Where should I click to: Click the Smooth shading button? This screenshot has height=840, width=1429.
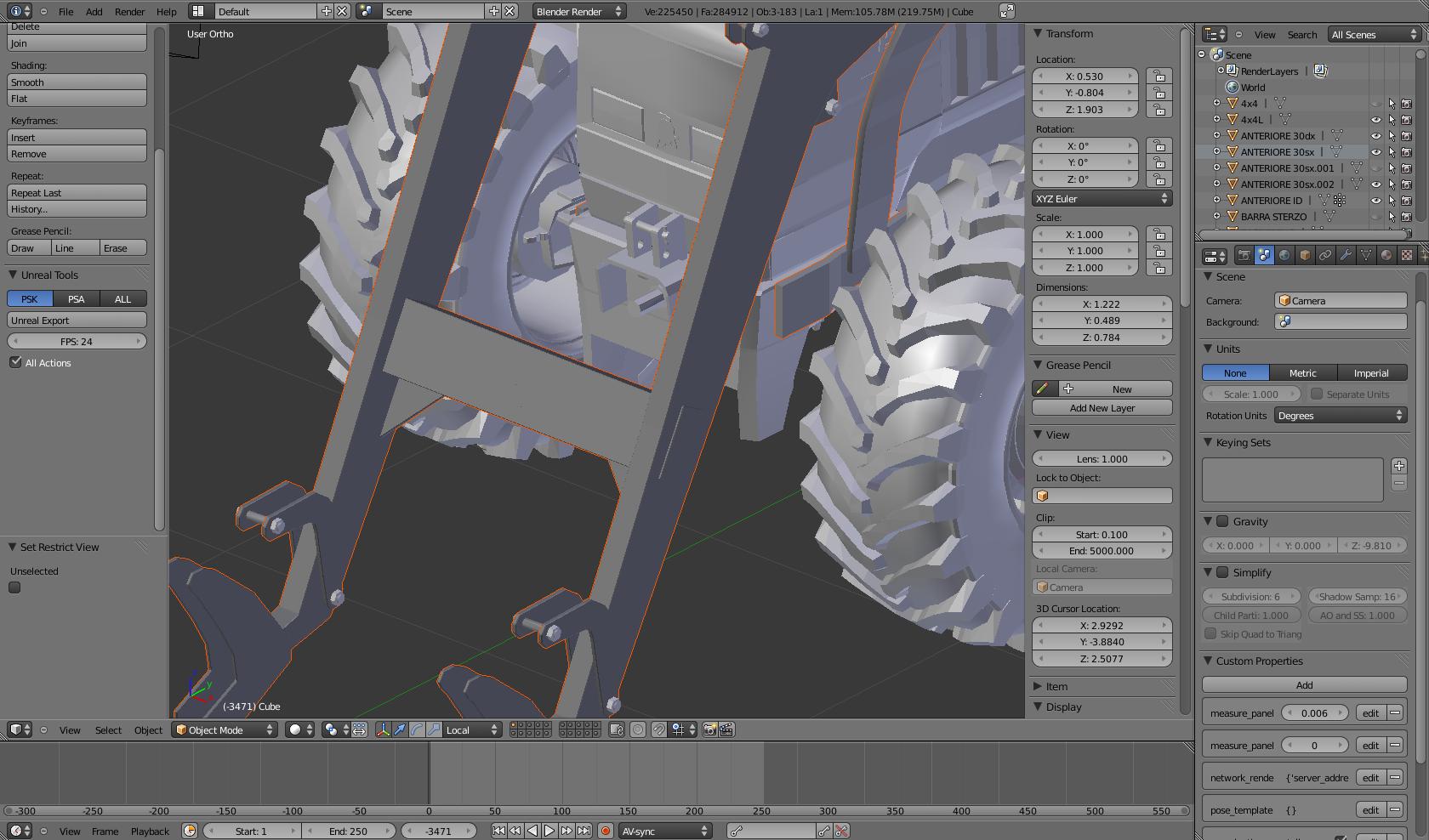click(x=77, y=82)
